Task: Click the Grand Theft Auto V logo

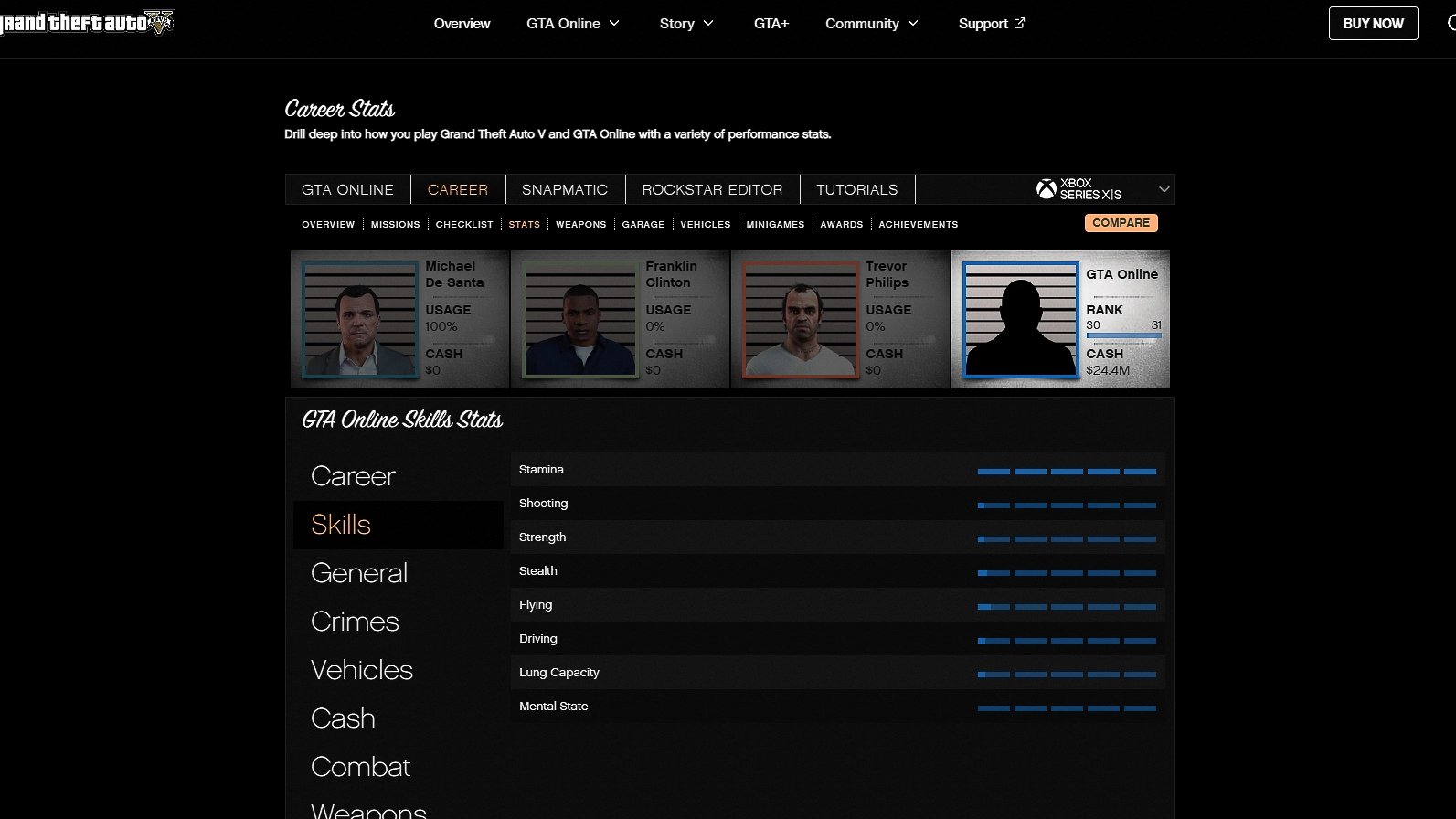Action: [87, 22]
